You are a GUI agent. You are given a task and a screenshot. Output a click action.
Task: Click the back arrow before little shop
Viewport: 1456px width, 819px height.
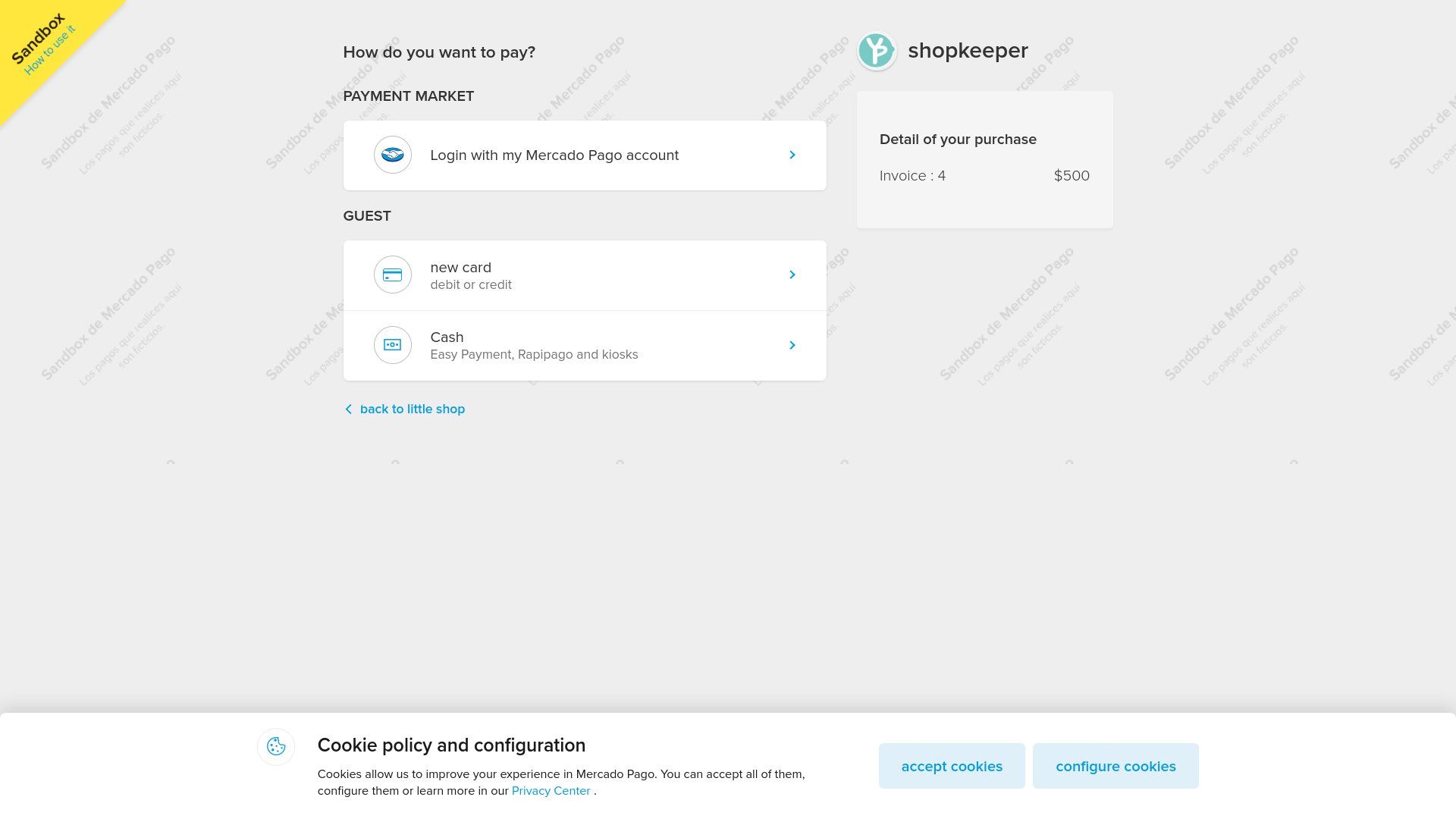[x=349, y=409]
